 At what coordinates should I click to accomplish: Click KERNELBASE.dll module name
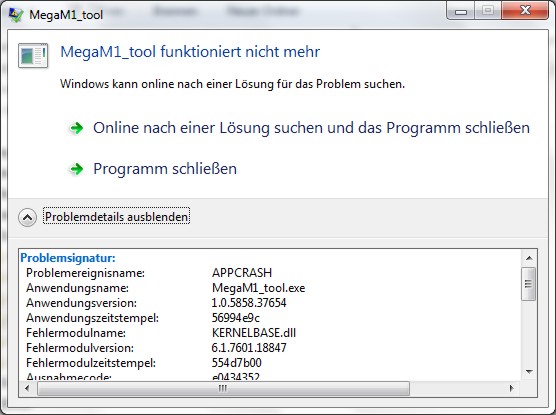pyautogui.click(x=254, y=333)
